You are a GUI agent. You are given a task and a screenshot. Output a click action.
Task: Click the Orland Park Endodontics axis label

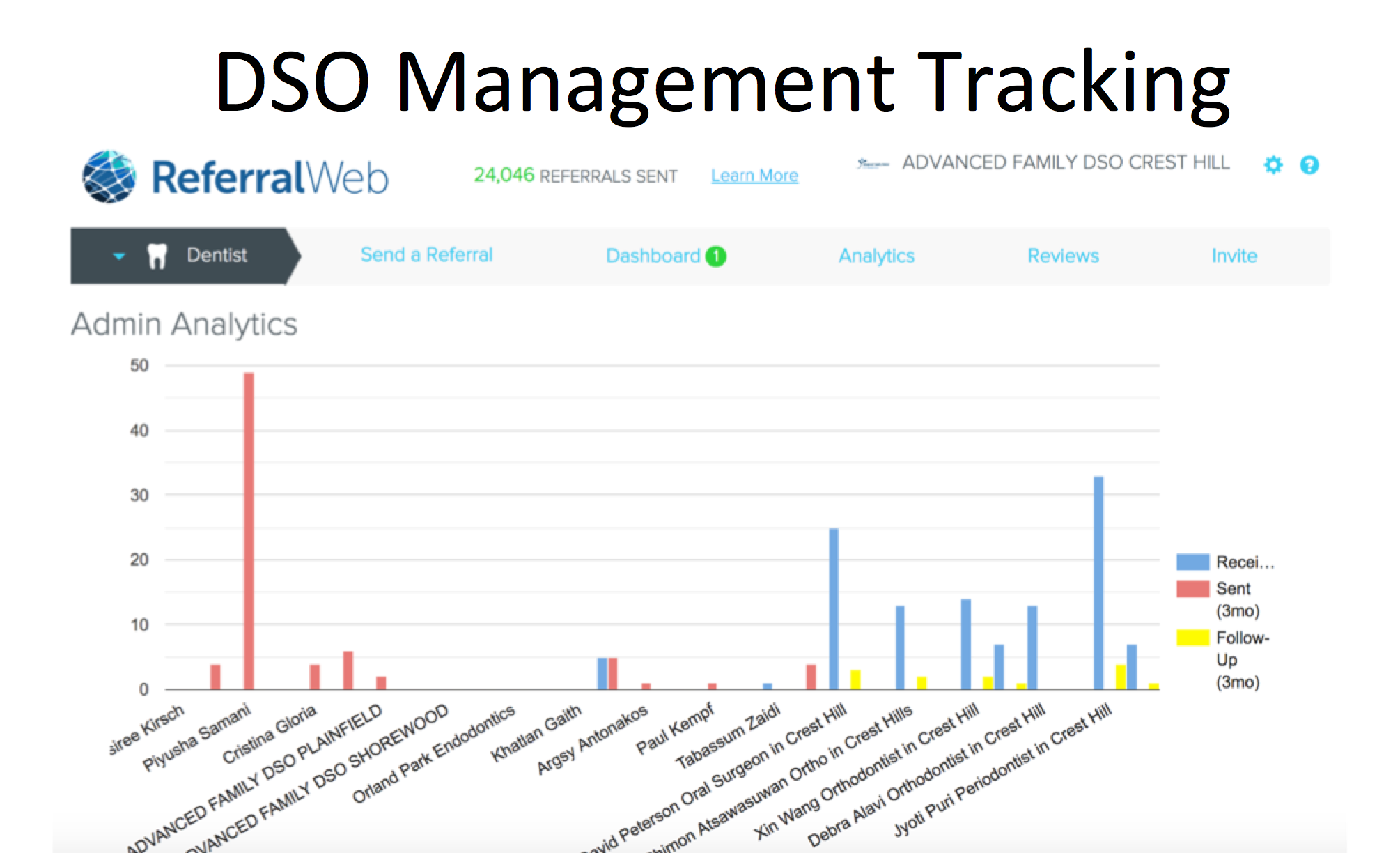(434, 753)
